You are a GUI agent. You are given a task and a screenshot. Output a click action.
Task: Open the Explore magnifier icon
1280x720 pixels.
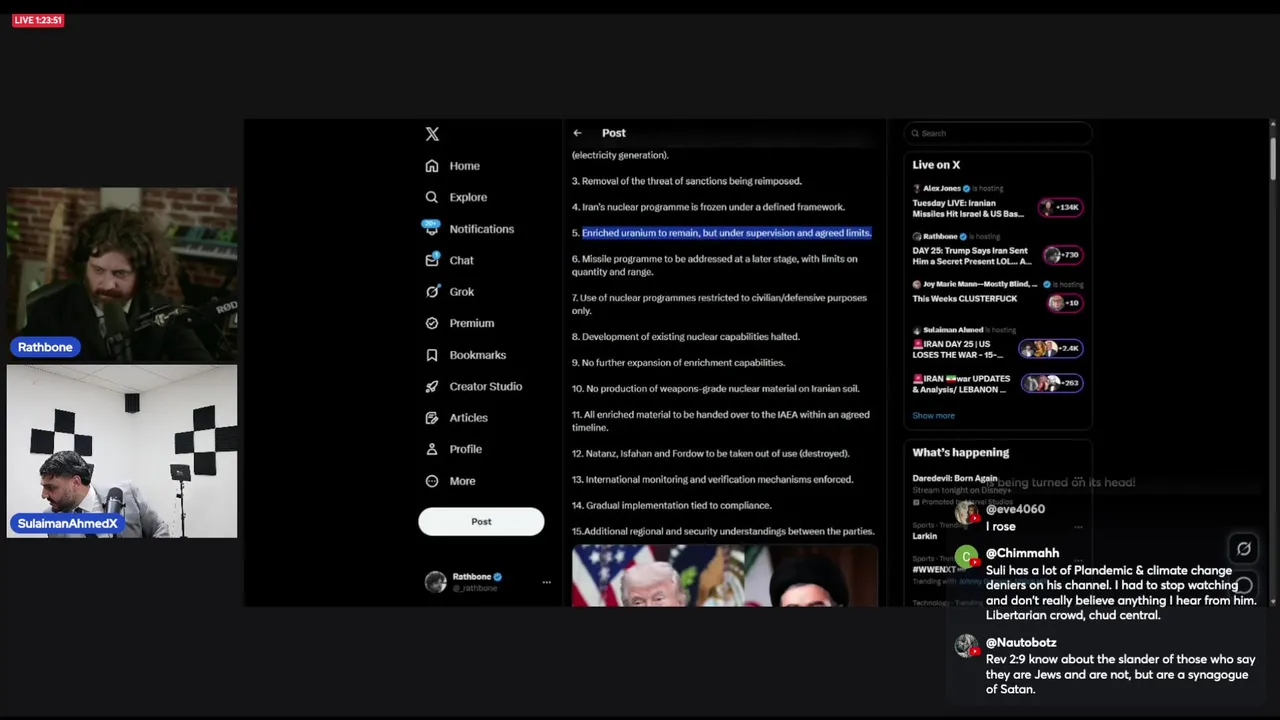point(432,197)
